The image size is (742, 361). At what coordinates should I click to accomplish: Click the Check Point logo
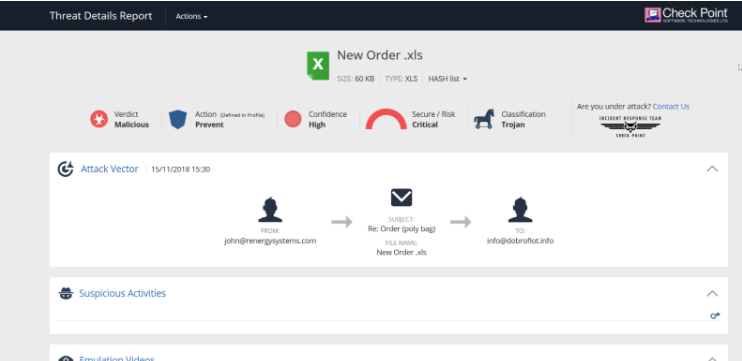[x=686, y=15]
